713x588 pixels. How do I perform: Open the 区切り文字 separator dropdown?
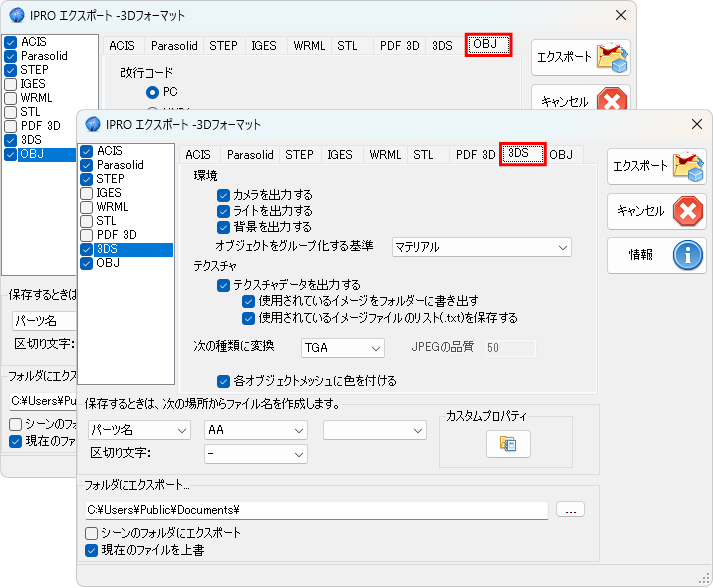click(256, 454)
